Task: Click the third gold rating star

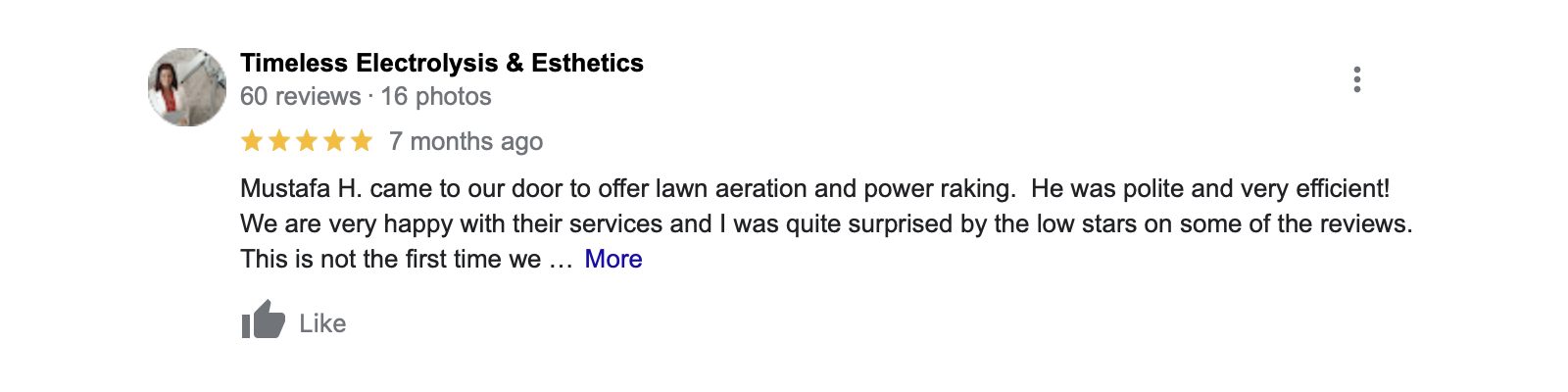Action: (307, 141)
